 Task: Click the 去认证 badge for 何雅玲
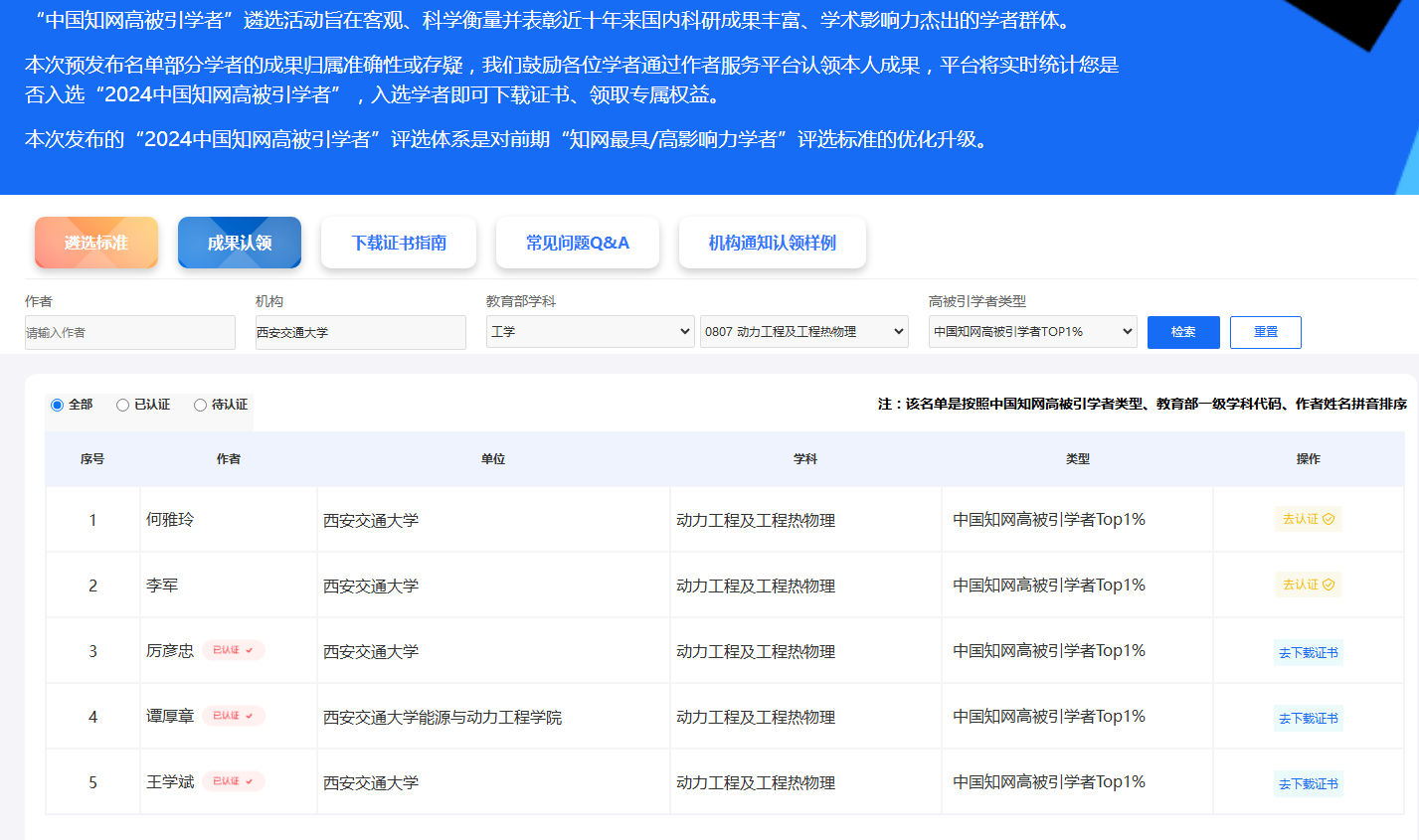[x=1308, y=519]
